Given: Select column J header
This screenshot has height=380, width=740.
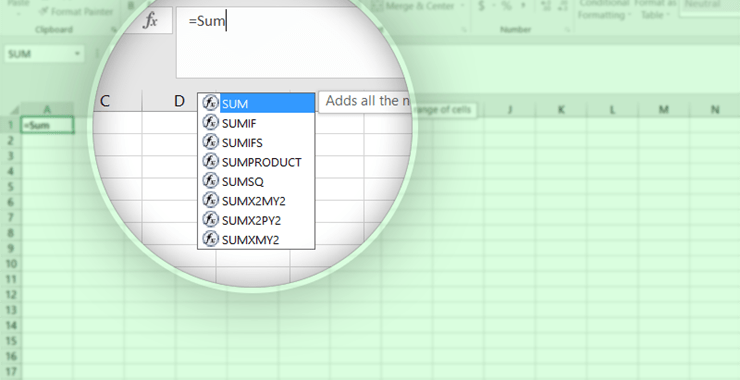Looking at the screenshot, I should (x=510, y=110).
